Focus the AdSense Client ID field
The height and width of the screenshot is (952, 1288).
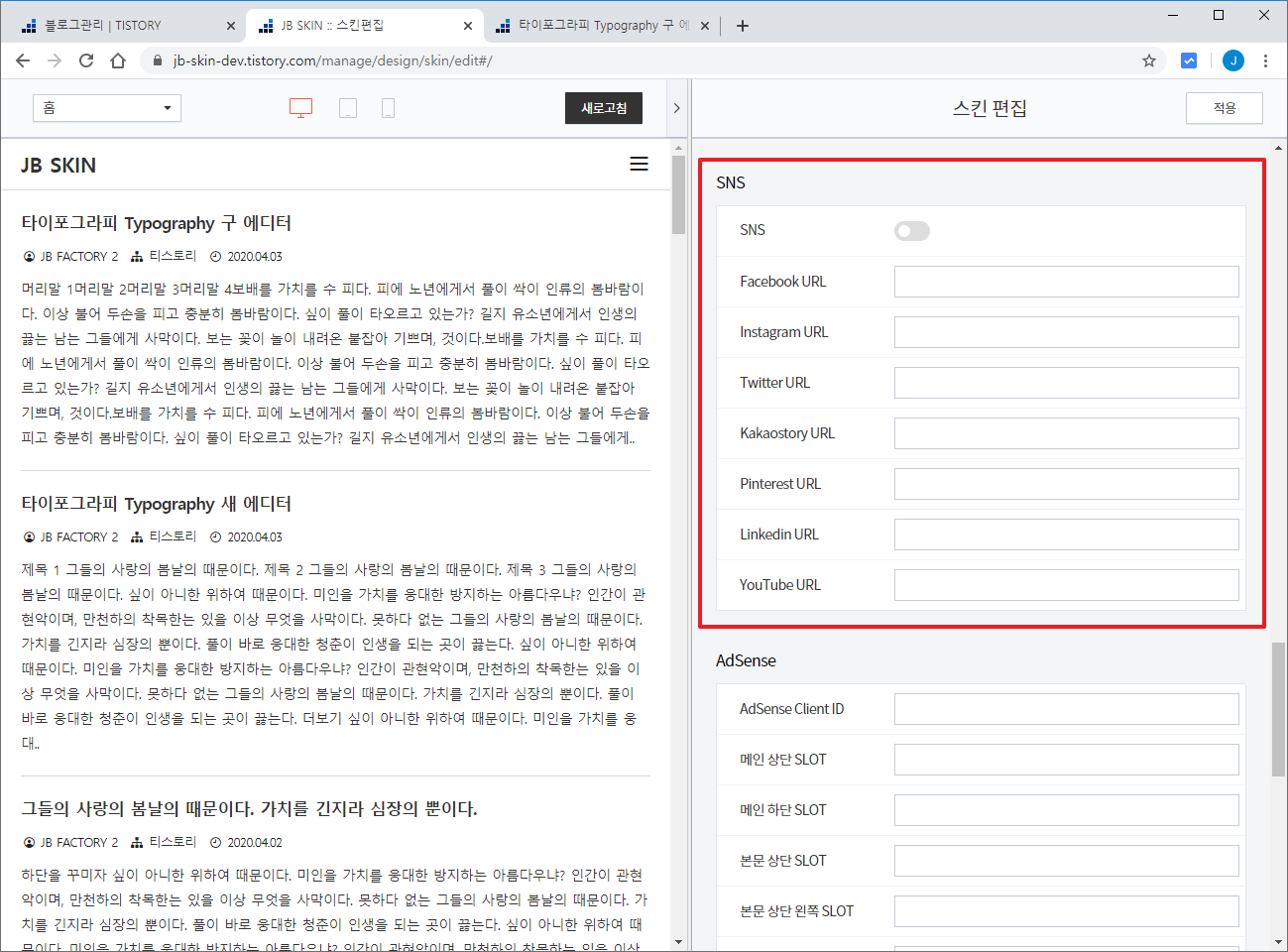pos(1067,709)
